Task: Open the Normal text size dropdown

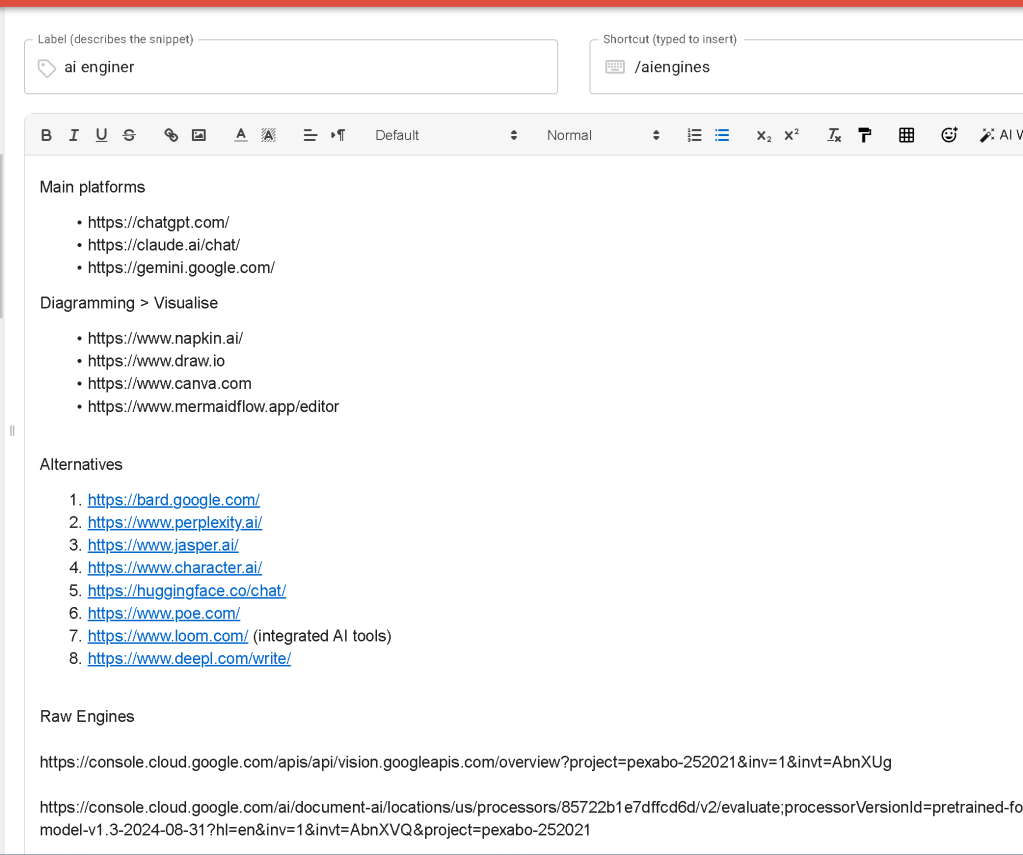Action: pos(603,135)
